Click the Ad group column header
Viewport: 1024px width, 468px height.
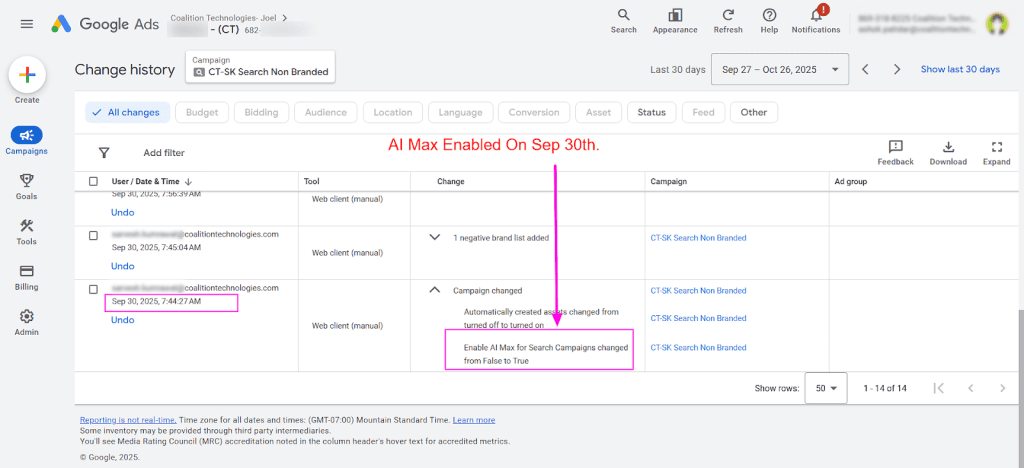[851, 181]
